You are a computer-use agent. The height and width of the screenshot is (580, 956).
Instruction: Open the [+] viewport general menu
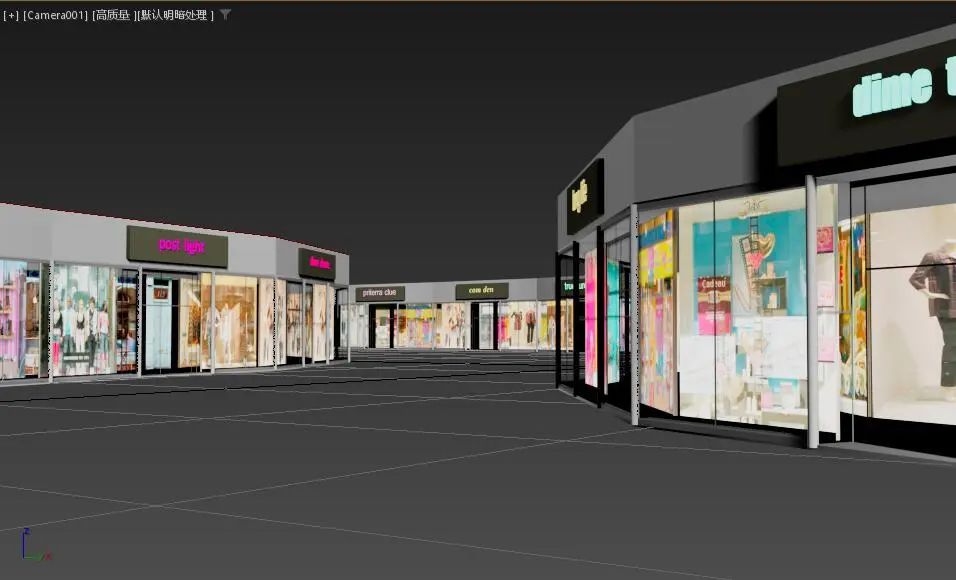click(11, 15)
